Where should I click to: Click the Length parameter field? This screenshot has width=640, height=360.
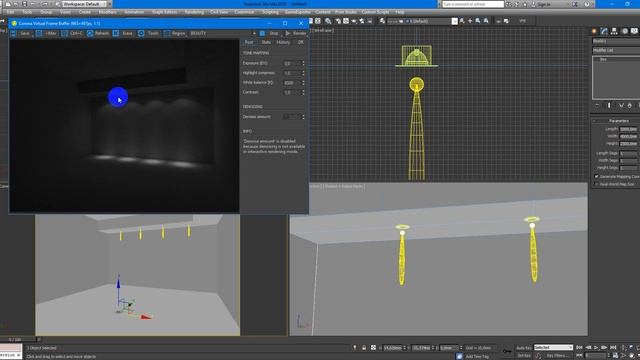[x=628, y=129]
